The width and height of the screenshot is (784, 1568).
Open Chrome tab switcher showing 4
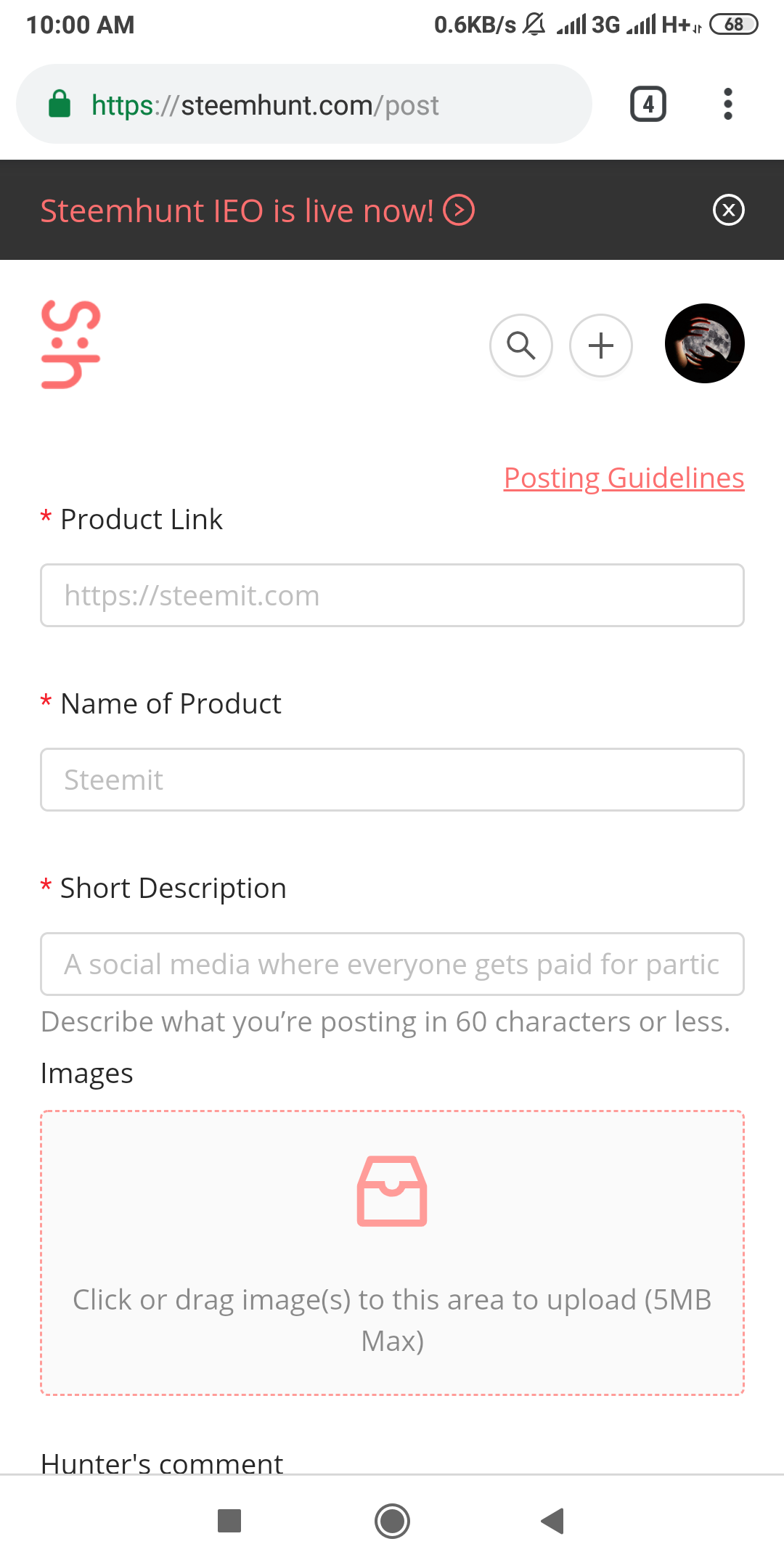click(648, 104)
